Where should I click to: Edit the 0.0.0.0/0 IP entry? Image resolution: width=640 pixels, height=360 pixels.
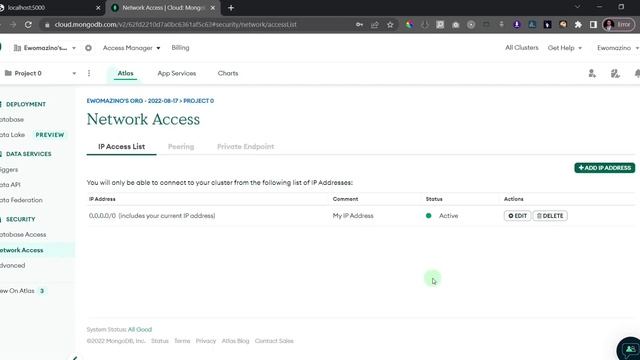517,216
